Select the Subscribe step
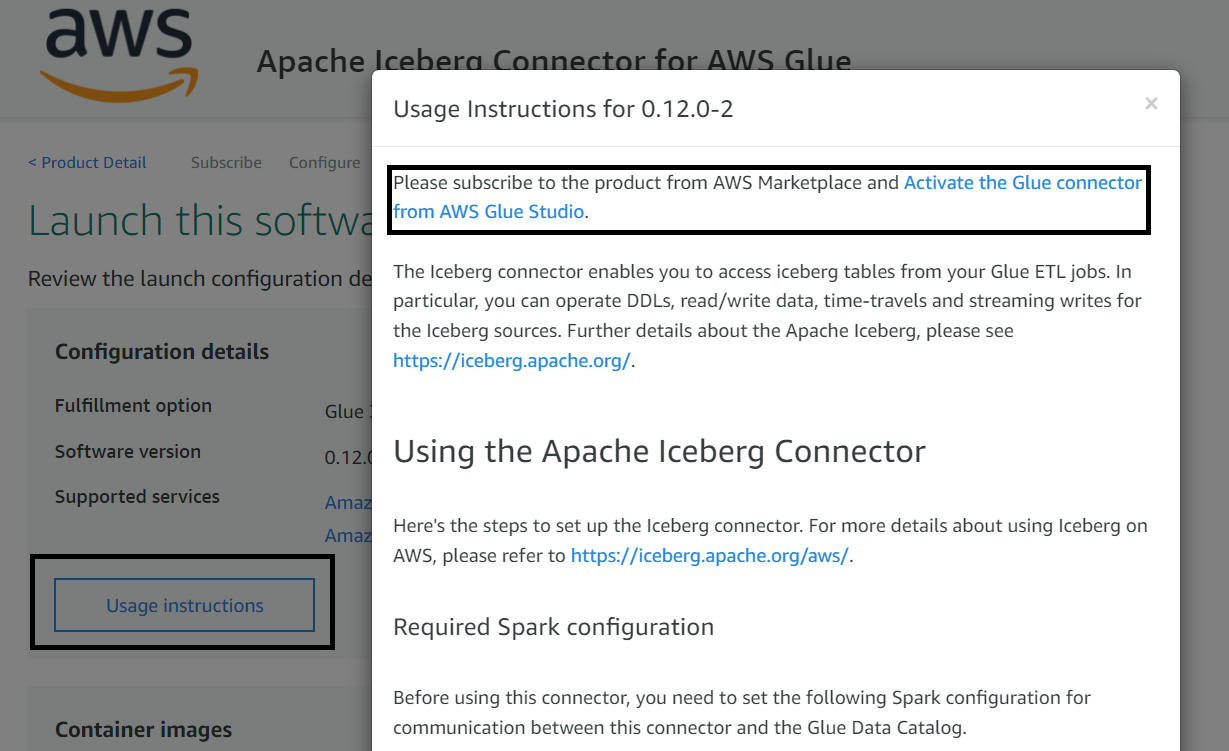Viewport: 1229px width, 751px height. point(226,162)
